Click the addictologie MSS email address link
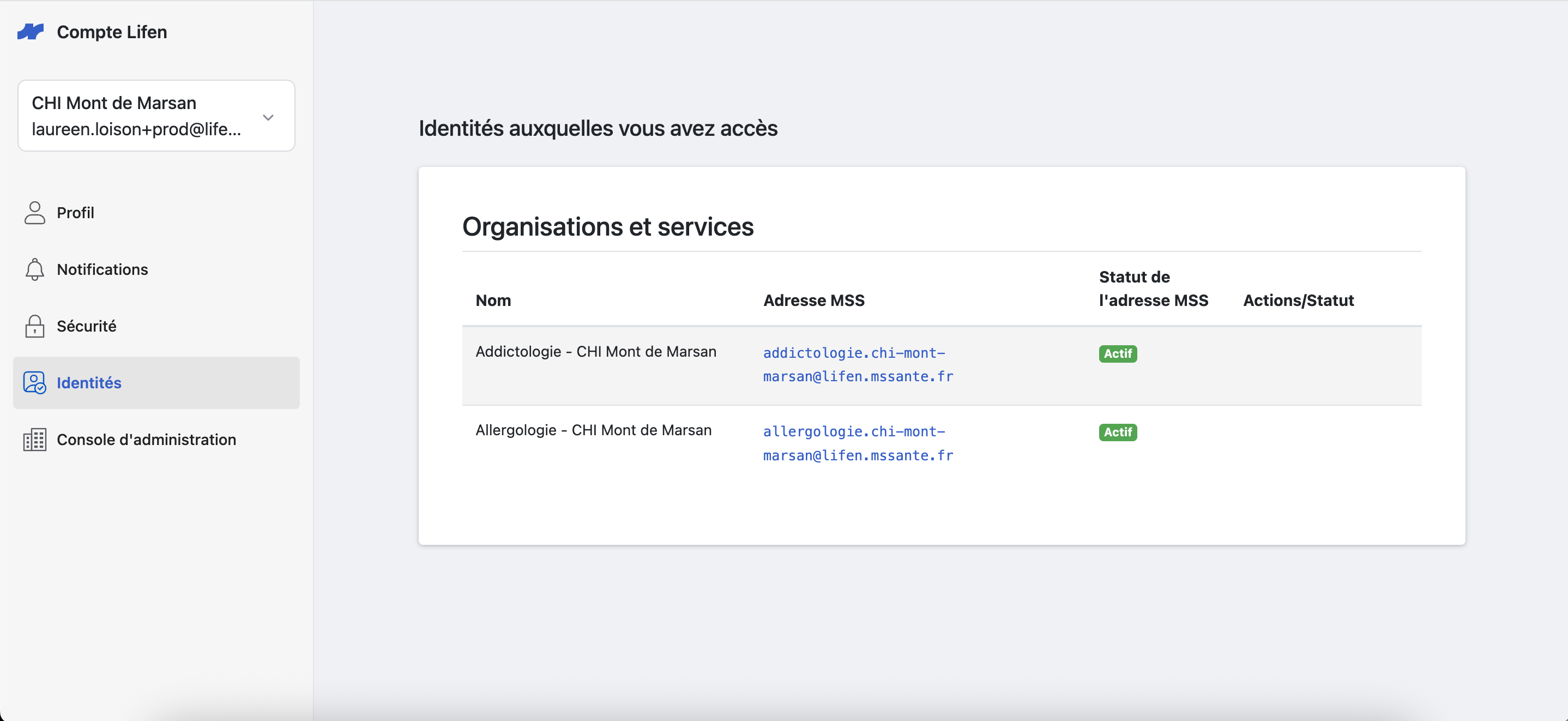 click(x=858, y=365)
